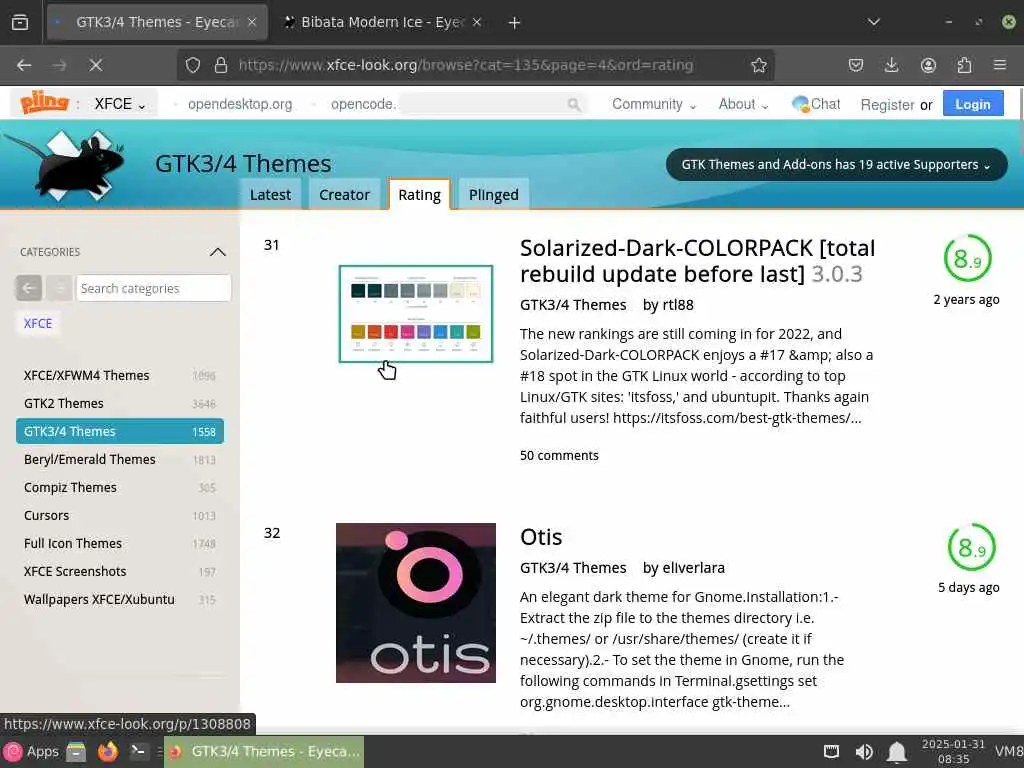Open a new tab with plus button

click(514, 23)
